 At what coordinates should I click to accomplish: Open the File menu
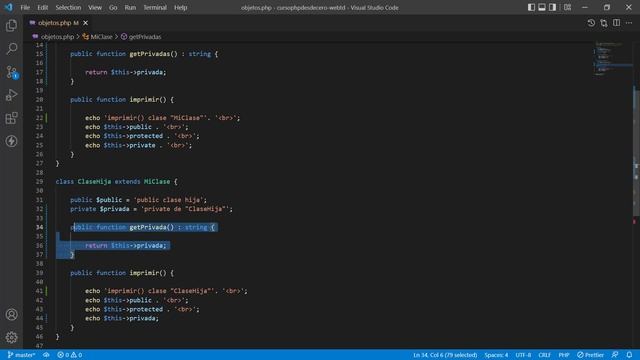click(x=25, y=7)
